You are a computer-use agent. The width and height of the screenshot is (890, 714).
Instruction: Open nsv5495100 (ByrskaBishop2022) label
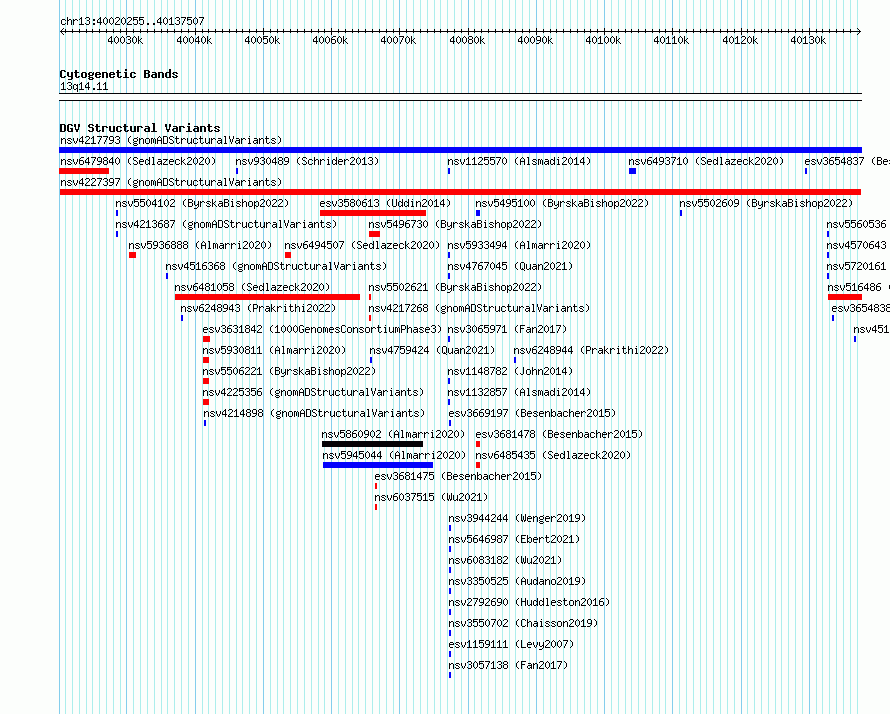562,203
